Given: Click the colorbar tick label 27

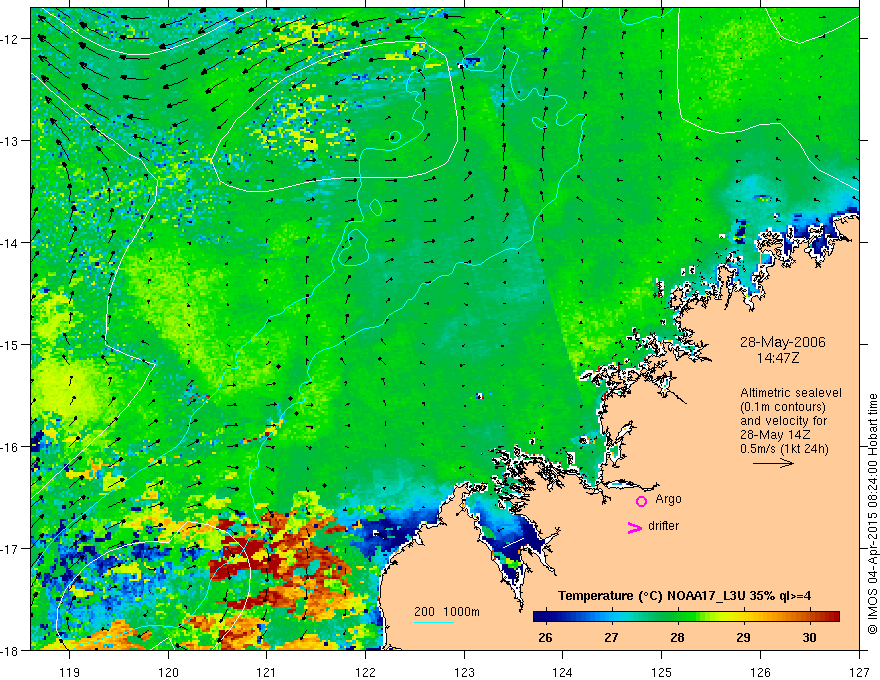Looking at the screenshot, I should pos(611,637).
